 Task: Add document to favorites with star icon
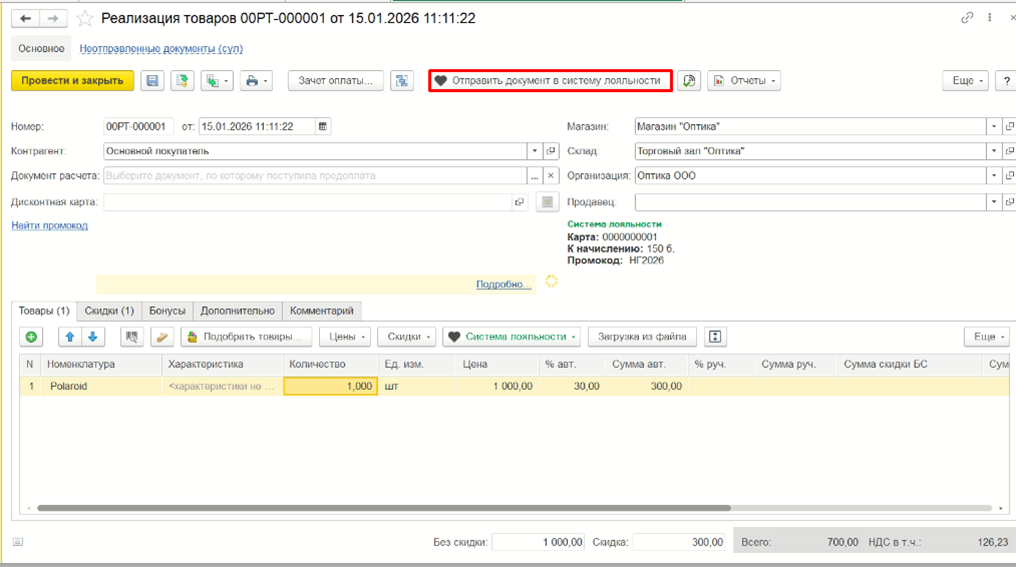pyautogui.click(x=85, y=19)
